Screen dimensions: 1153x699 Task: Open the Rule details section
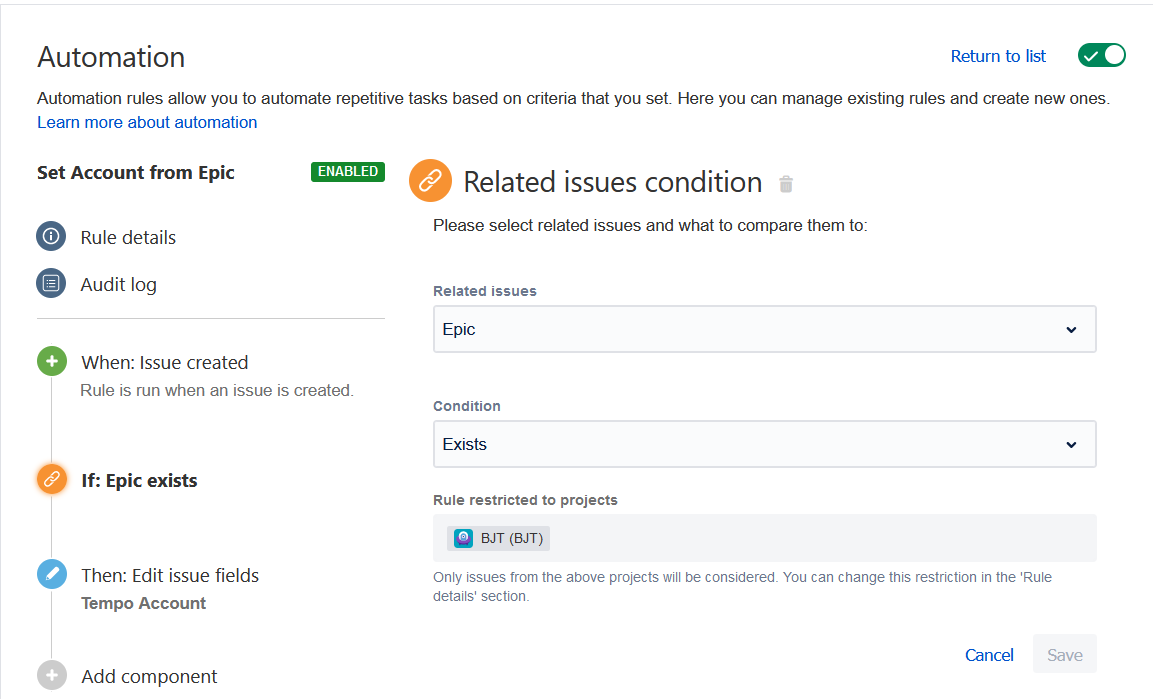coord(128,237)
